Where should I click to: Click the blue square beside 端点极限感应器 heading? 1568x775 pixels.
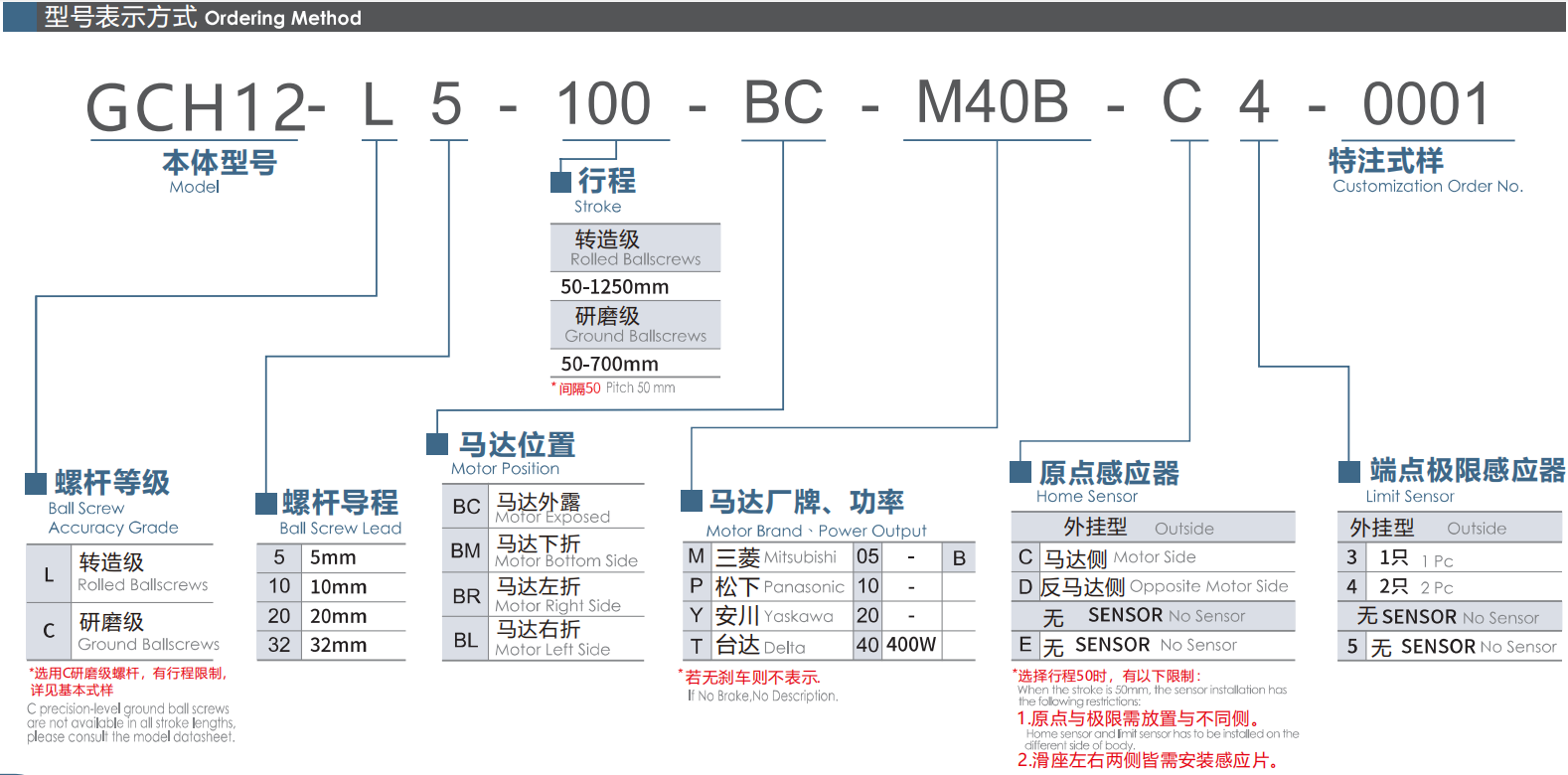point(1349,471)
